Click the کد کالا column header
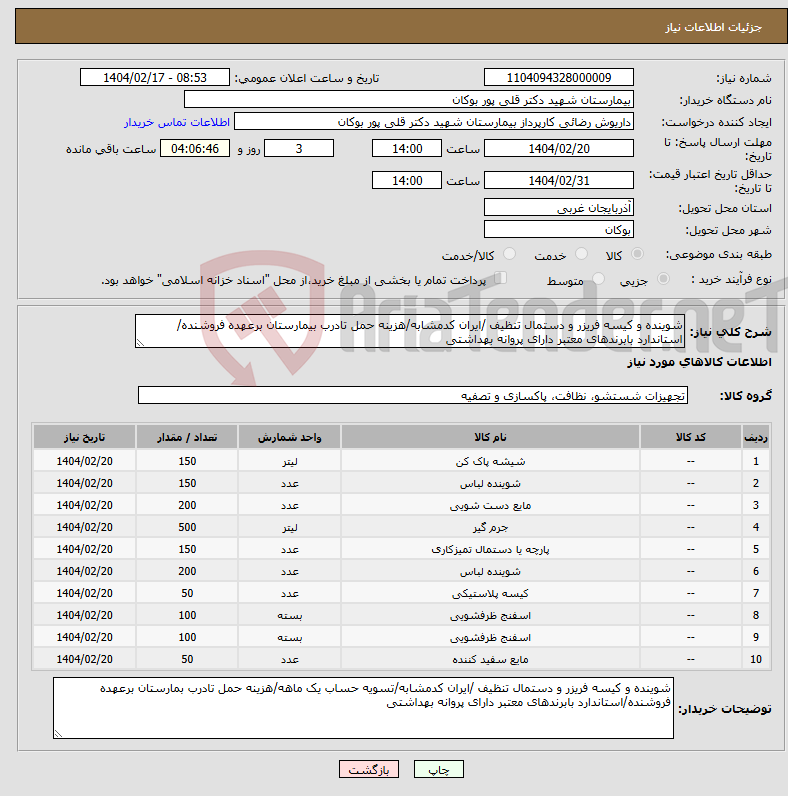 tap(691, 437)
